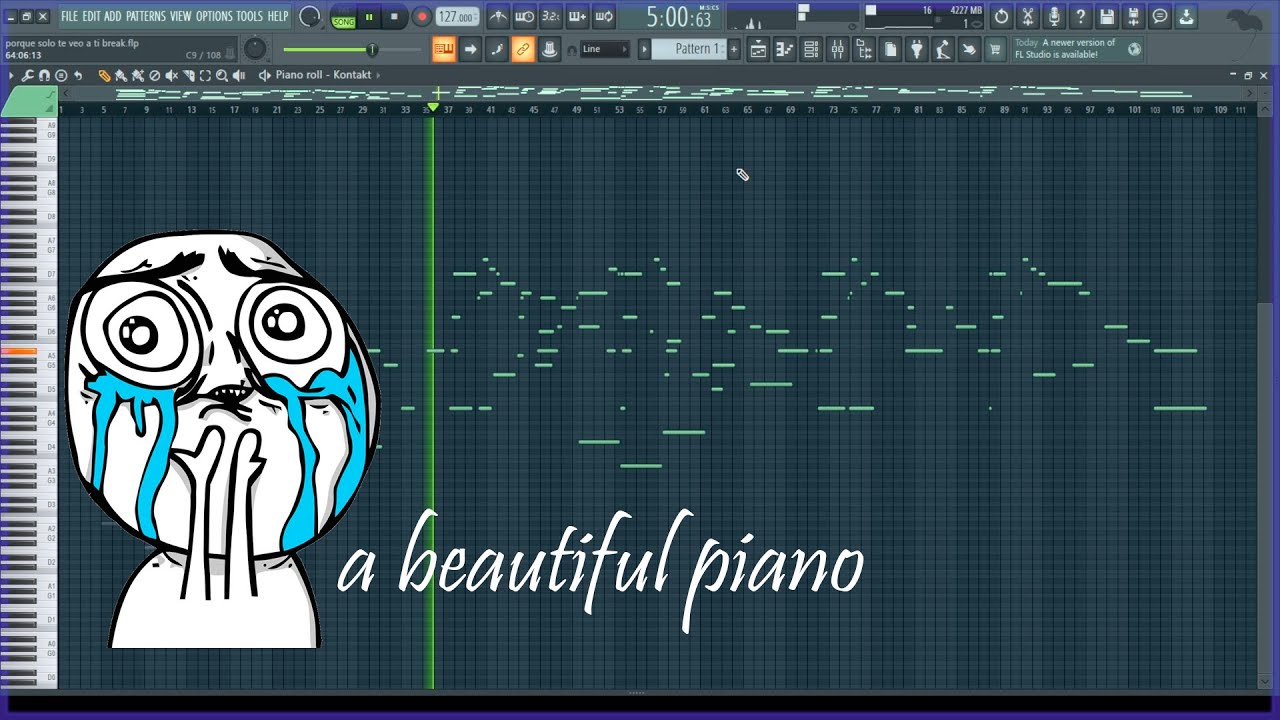
Task: Click the red record button
Action: pyautogui.click(x=422, y=17)
